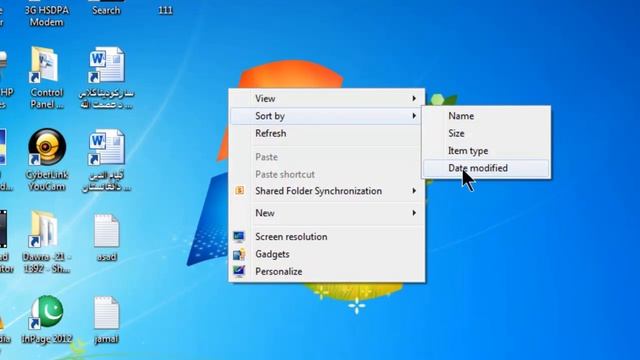Select the Word document icon beside Control Panel
640x360 pixels.
[107, 65]
